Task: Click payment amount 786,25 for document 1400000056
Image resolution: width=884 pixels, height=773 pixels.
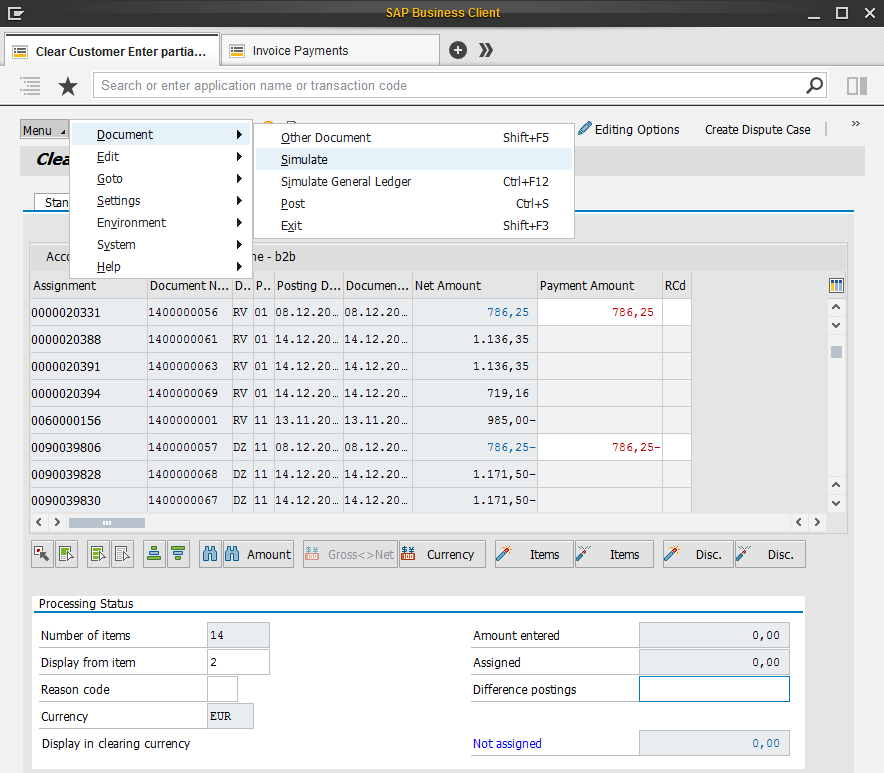Action: coord(600,312)
